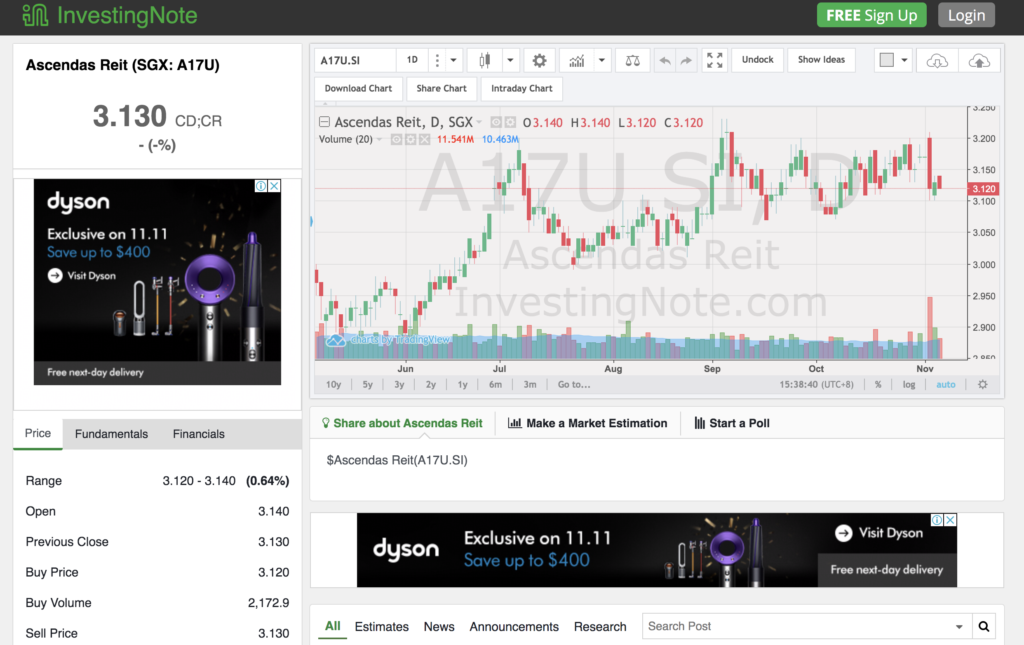Toggle auto scale on chart
1024x645 pixels.
point(946,385)
